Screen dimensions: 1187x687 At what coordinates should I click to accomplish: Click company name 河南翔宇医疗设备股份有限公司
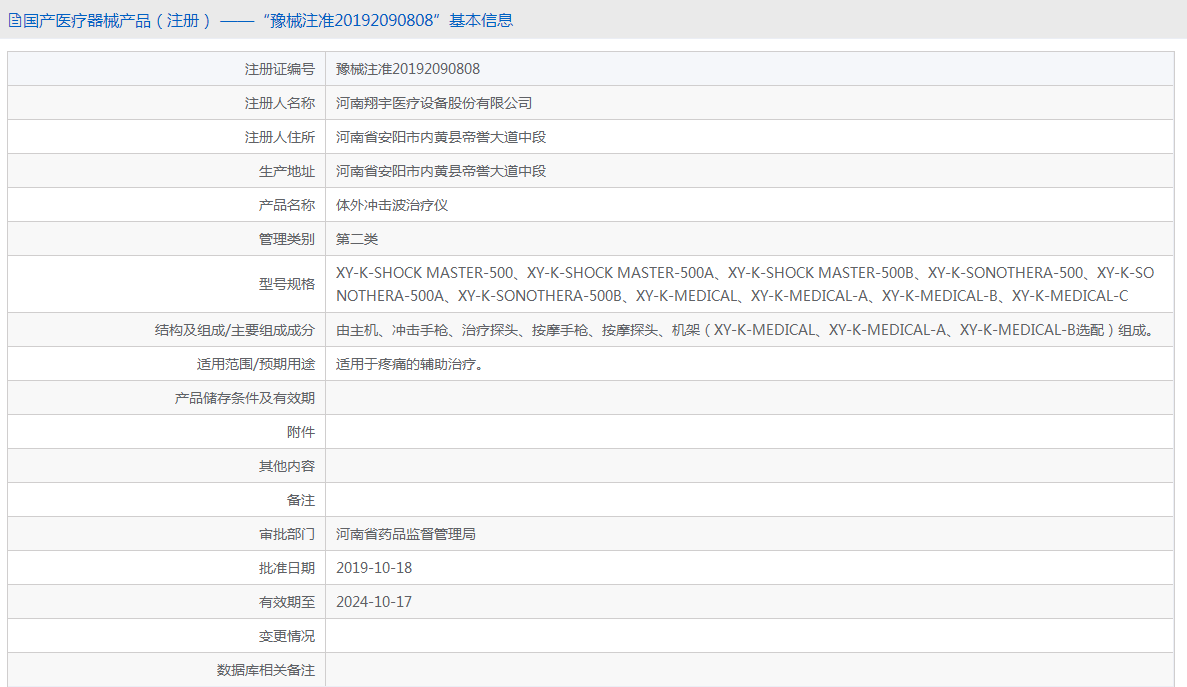click(x=434, y=103)
